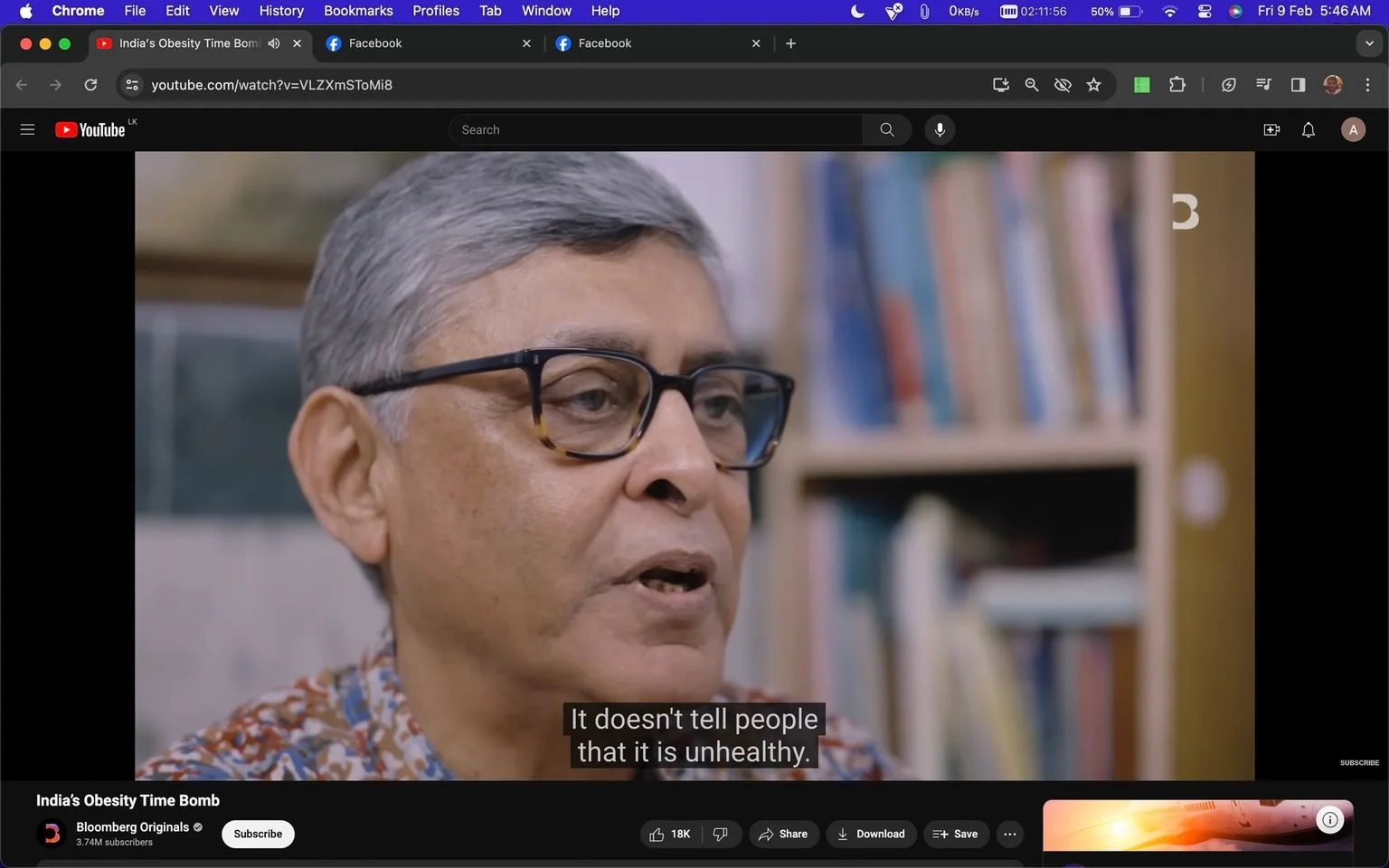Bookmark this page with star icon

click(x=1093, y=85)
